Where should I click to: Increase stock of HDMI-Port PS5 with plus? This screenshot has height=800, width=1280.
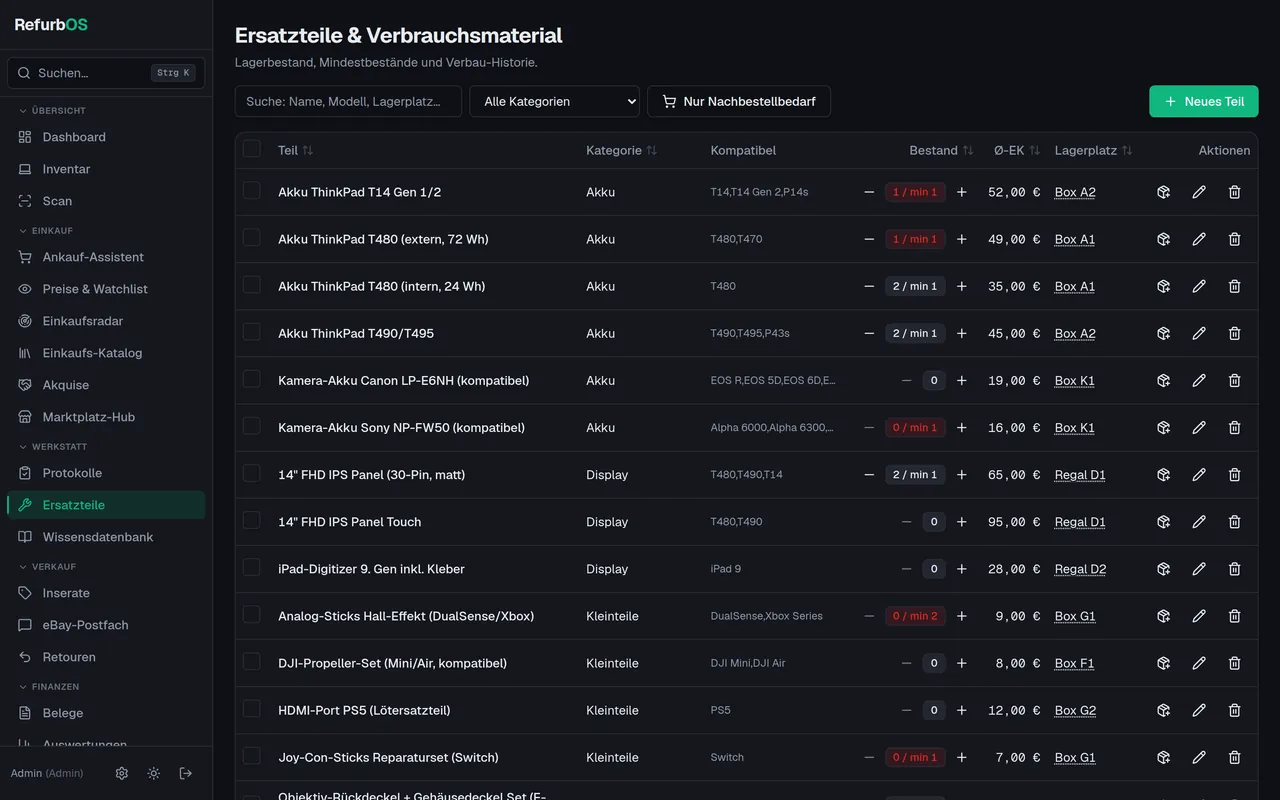(x=962, y=710)
